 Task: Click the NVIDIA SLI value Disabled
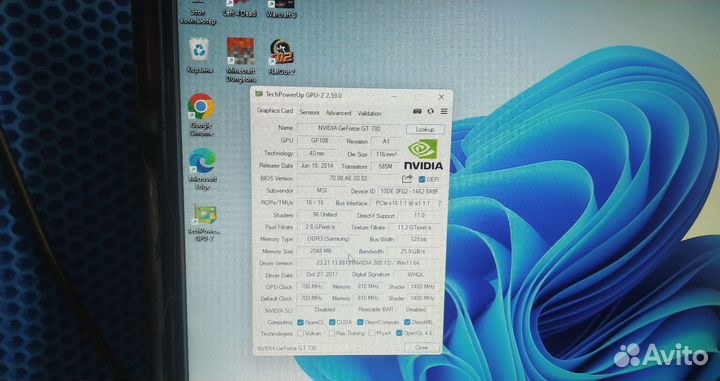(325, 310)
